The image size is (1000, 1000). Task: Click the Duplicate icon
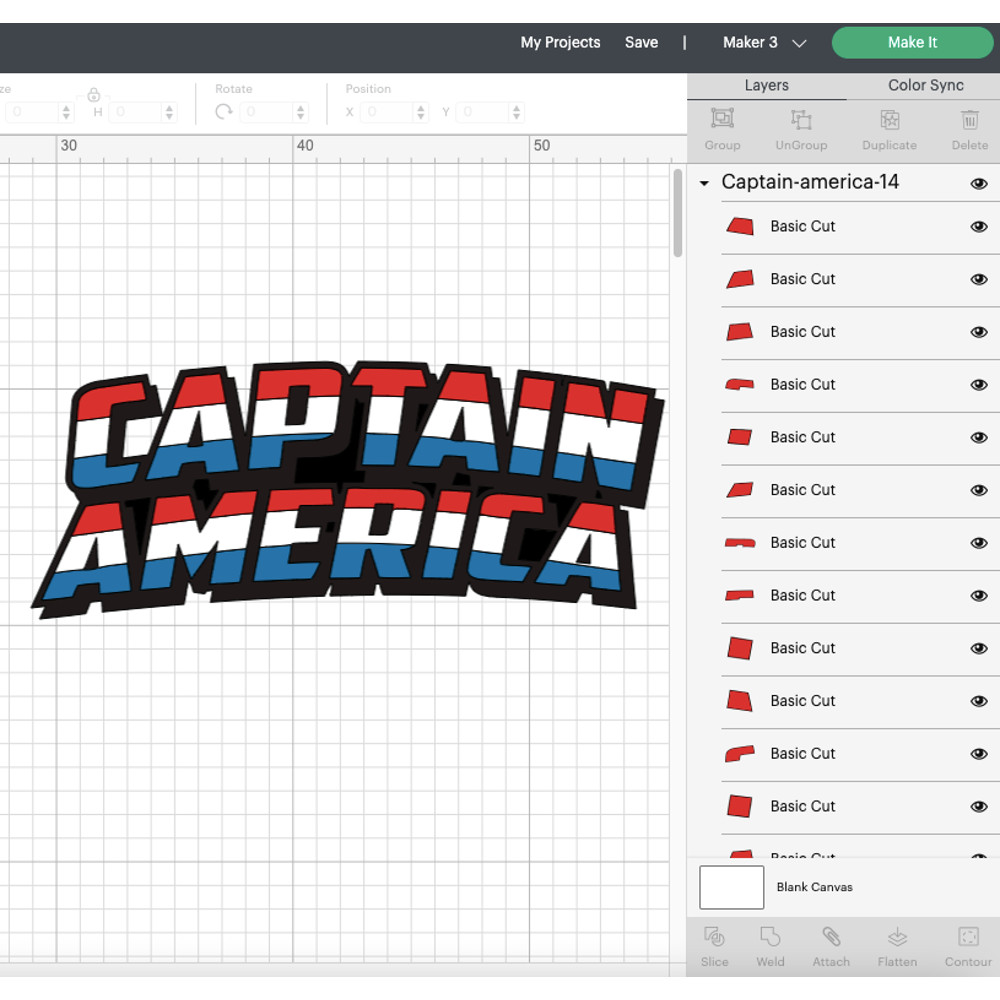click(x=889, y=130)
